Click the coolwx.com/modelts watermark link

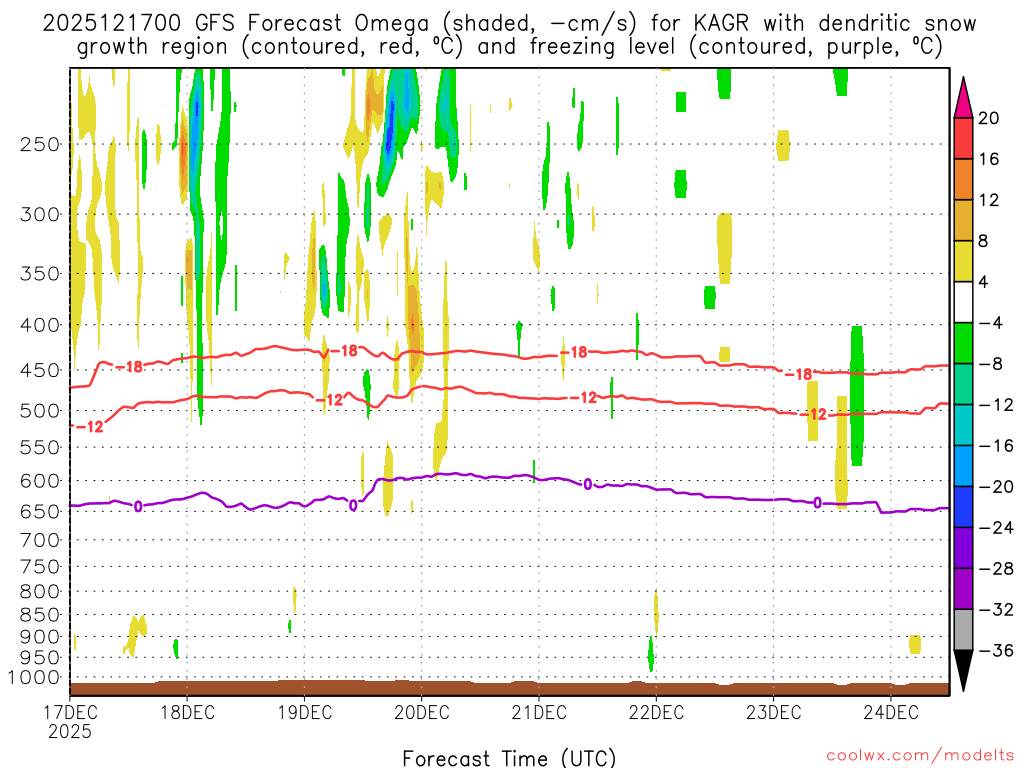(919, 758)
